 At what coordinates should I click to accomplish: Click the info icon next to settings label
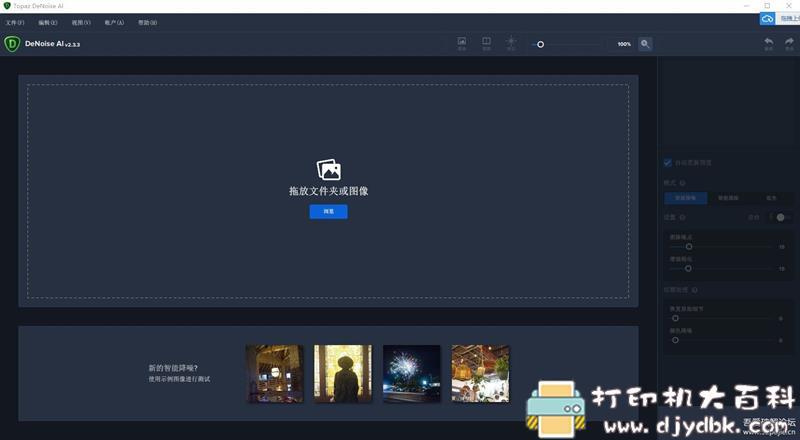(x=682, y=217)
